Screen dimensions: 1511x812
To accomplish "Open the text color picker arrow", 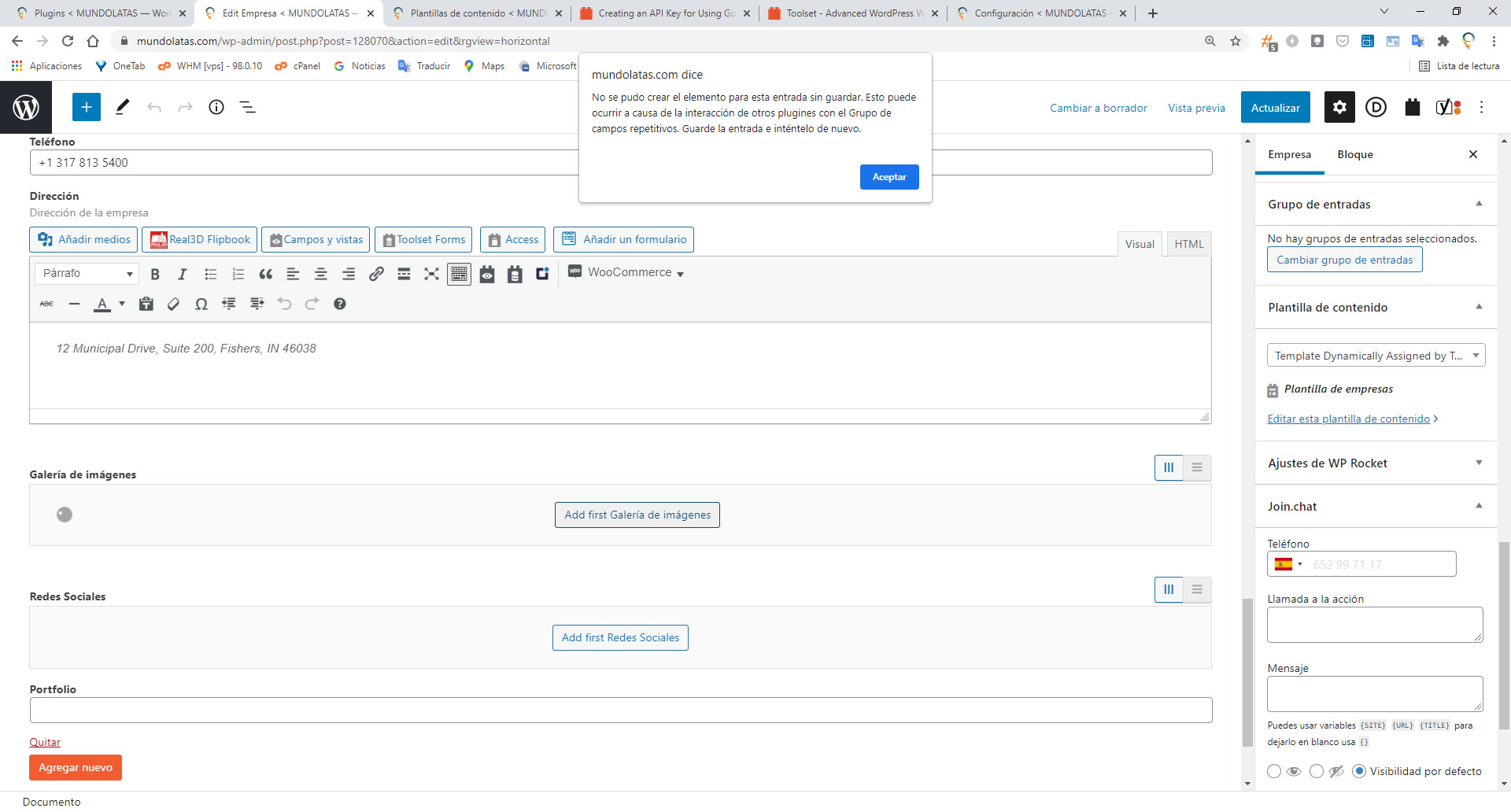I will pyautogui.click(x=122, y=304).
